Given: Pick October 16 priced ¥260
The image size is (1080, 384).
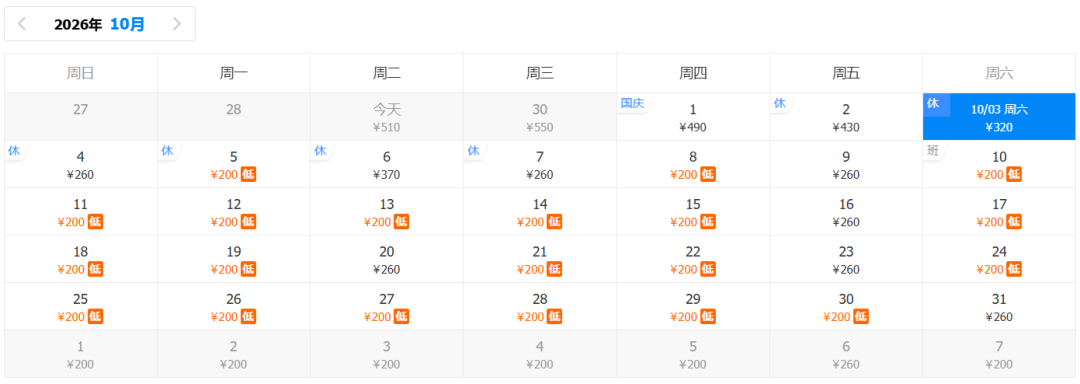Looking at the screenshot, I should tap(846, 212).
